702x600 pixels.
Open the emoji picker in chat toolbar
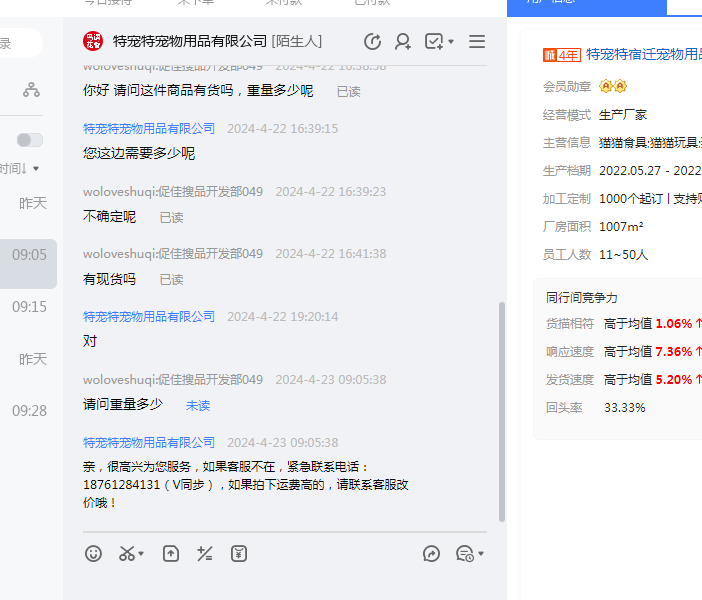93,553
